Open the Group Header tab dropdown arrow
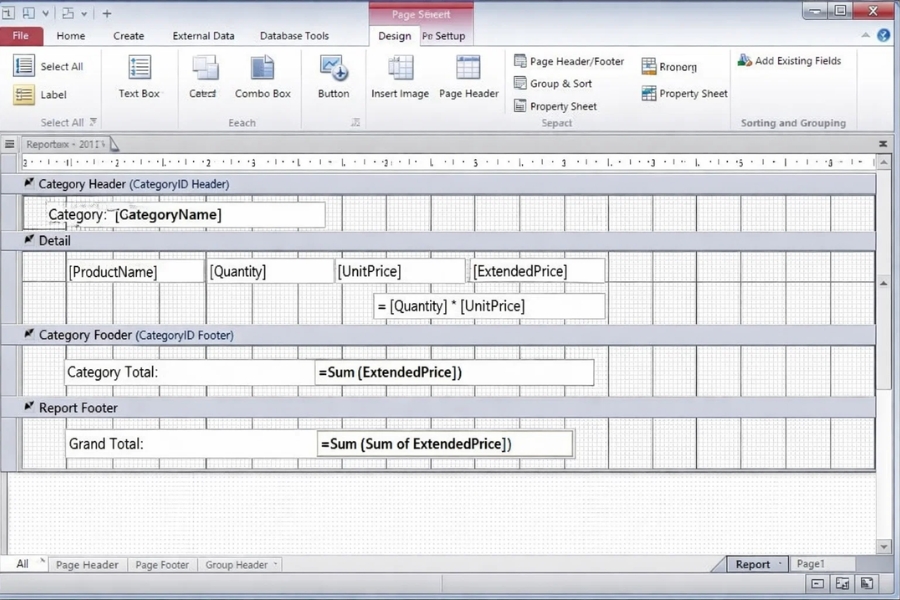The height and width of the screenshot is (600, 900). (275, 565)
